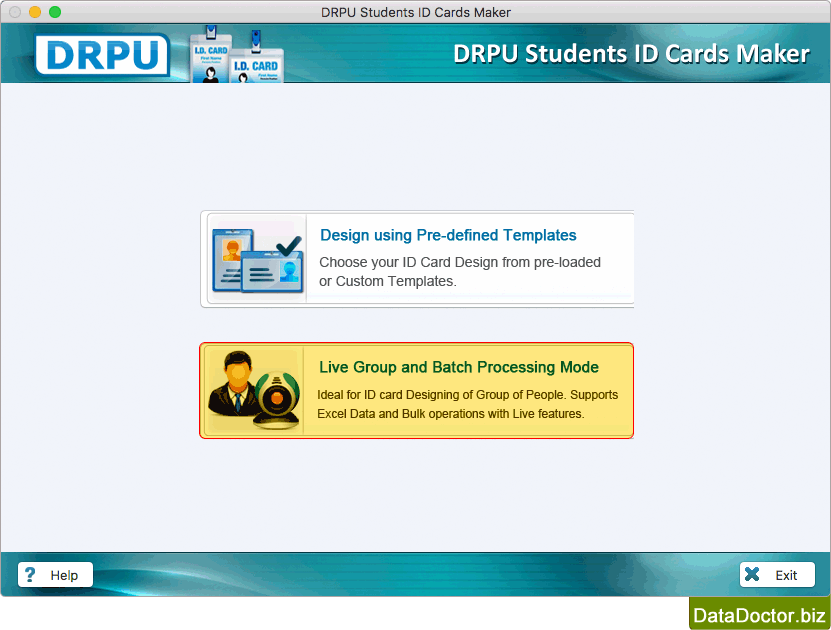Screen dimensions: 831x630
Task: Click the Exit button
Action: tap(777, 574)
